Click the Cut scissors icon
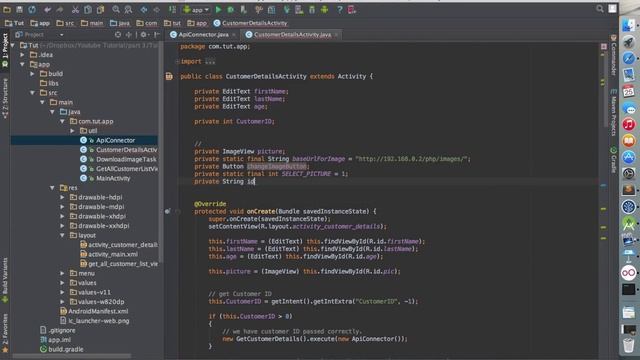Viewport: 640px width, 360px height. (76, 9)
